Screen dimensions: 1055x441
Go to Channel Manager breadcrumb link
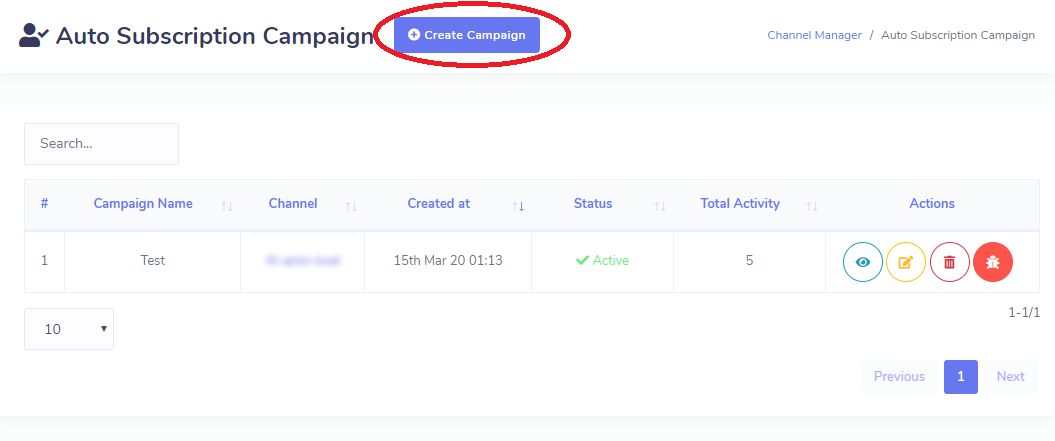[814, 35]
